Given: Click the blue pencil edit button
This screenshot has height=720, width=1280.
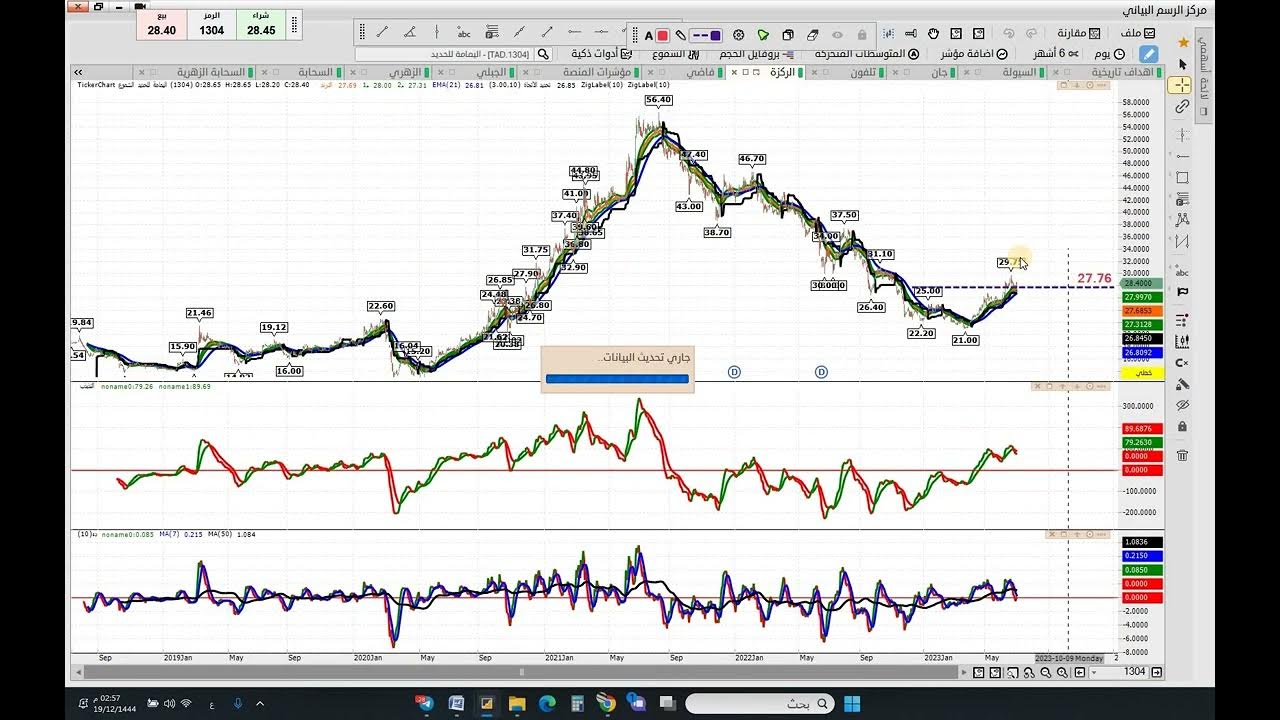Looking at the screenshot, I should [x=1149, y=54].
